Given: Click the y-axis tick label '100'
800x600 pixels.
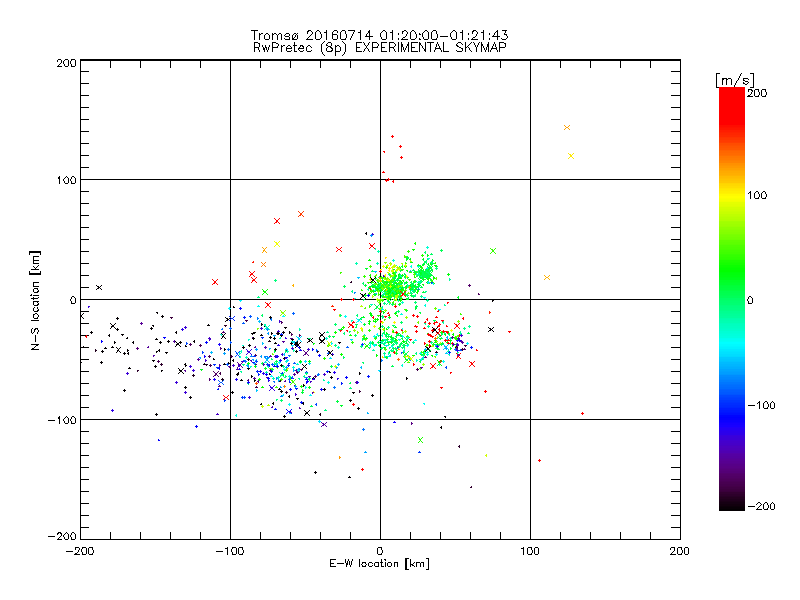Looking at the screenshot, I should pyautogui.click(x=66, y=180).
